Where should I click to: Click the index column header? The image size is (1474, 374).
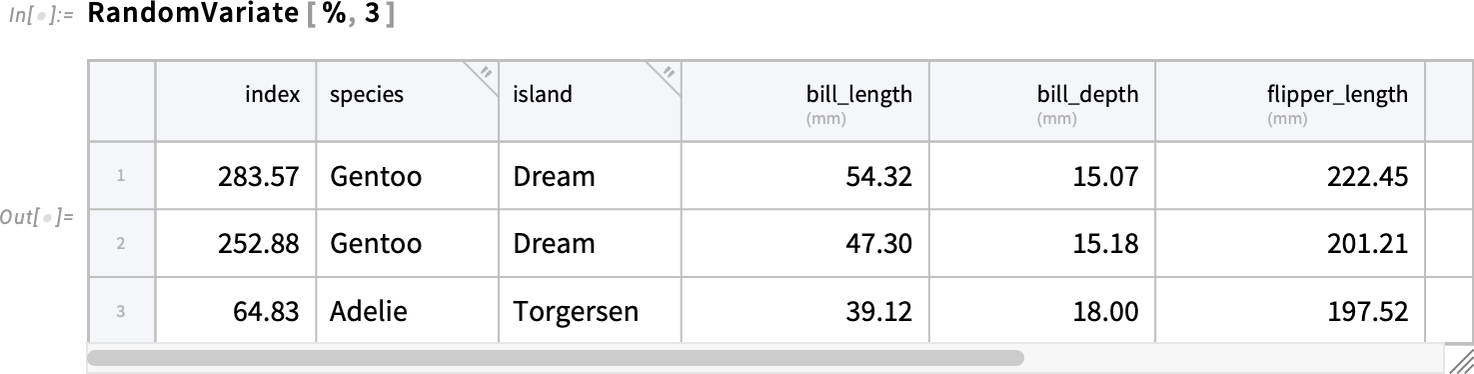click(x=236, y=102)
